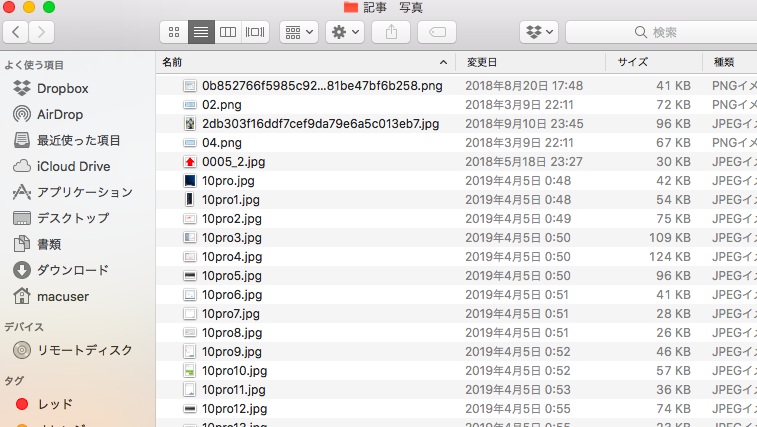Click the size value 109 KB
This screenshot has width=757, height=427.
click(670, 238)
